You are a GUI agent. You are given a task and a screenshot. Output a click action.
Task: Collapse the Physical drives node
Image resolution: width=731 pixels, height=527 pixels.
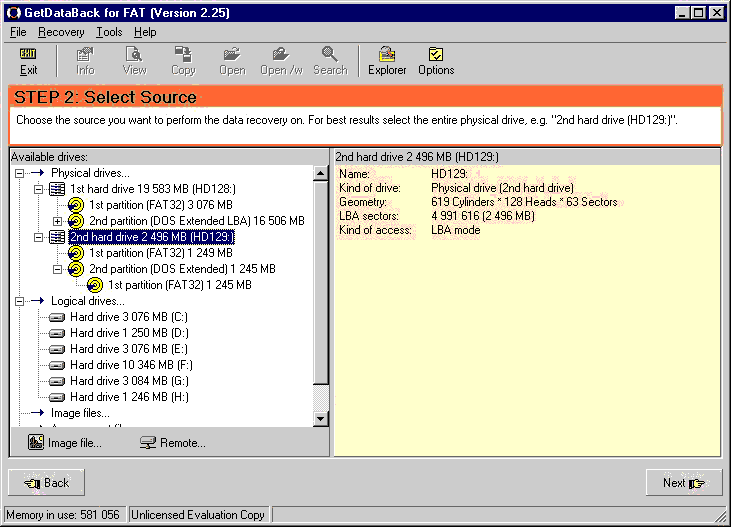pyautogui.click(x=19, y=173)
